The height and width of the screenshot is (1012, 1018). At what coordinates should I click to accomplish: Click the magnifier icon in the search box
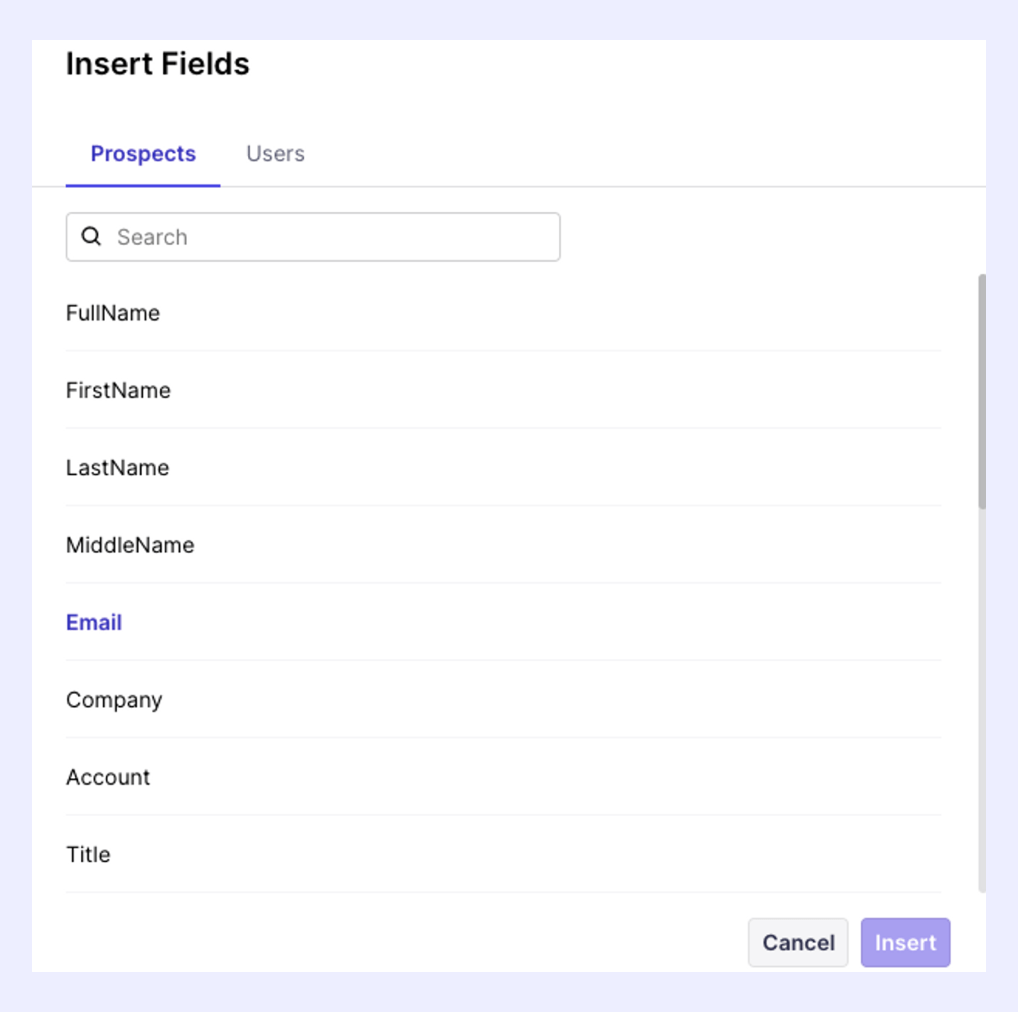91,237
